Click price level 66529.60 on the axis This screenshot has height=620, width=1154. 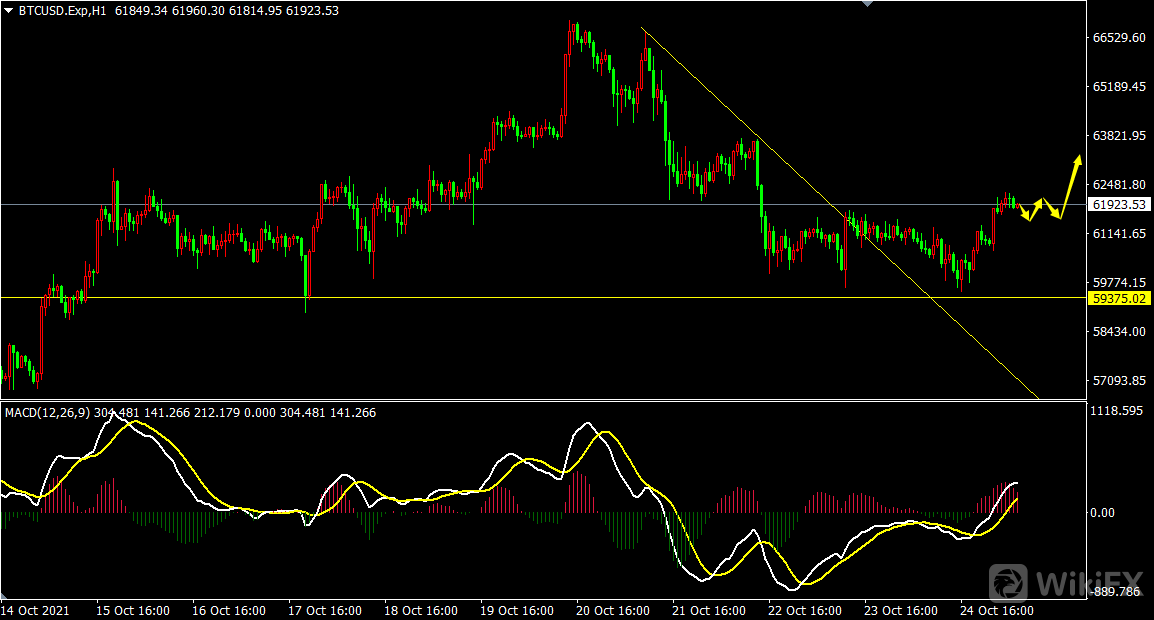(1119, 38)
